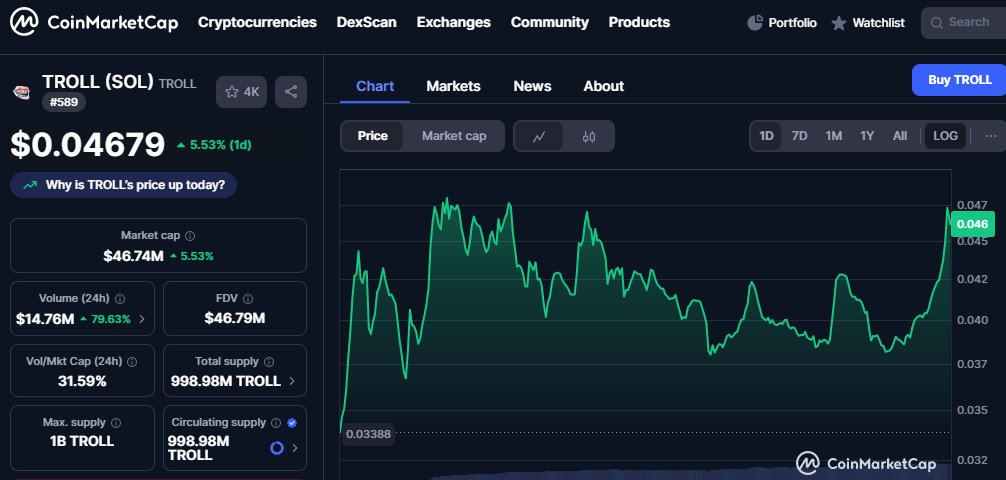The height and width of the screenshot is (480, 1006).
Task: Expand Circulating supply details chevron
Action: [295, 448]
